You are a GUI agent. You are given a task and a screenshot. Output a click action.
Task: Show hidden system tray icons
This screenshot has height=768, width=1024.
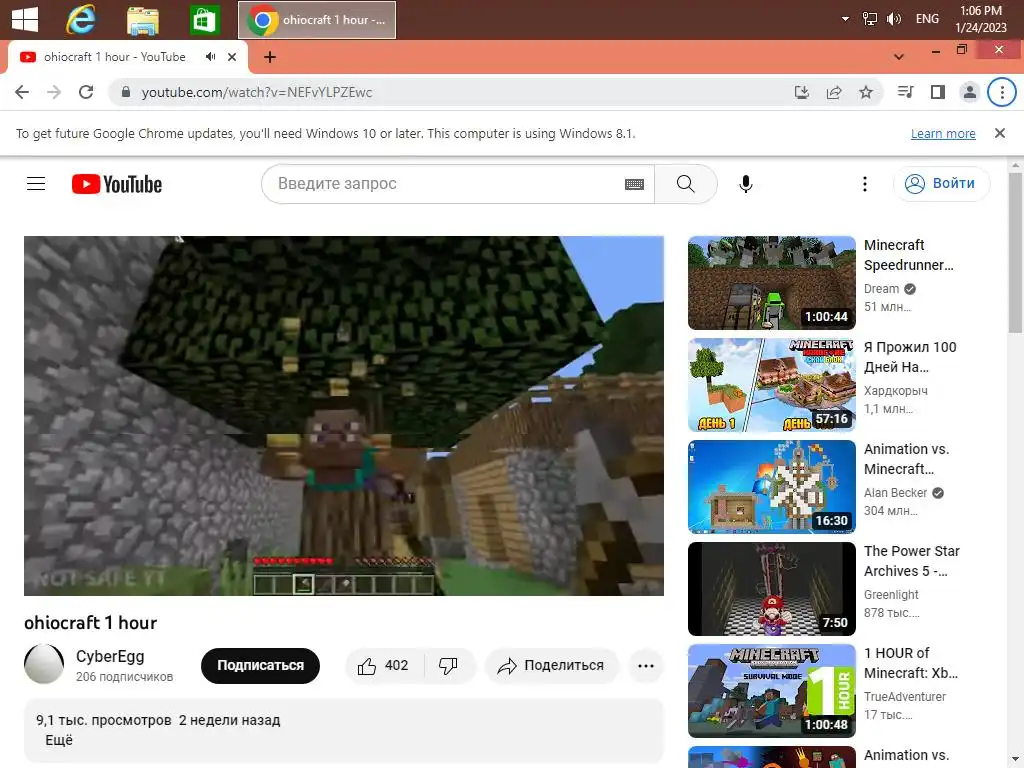click(845, 19)
